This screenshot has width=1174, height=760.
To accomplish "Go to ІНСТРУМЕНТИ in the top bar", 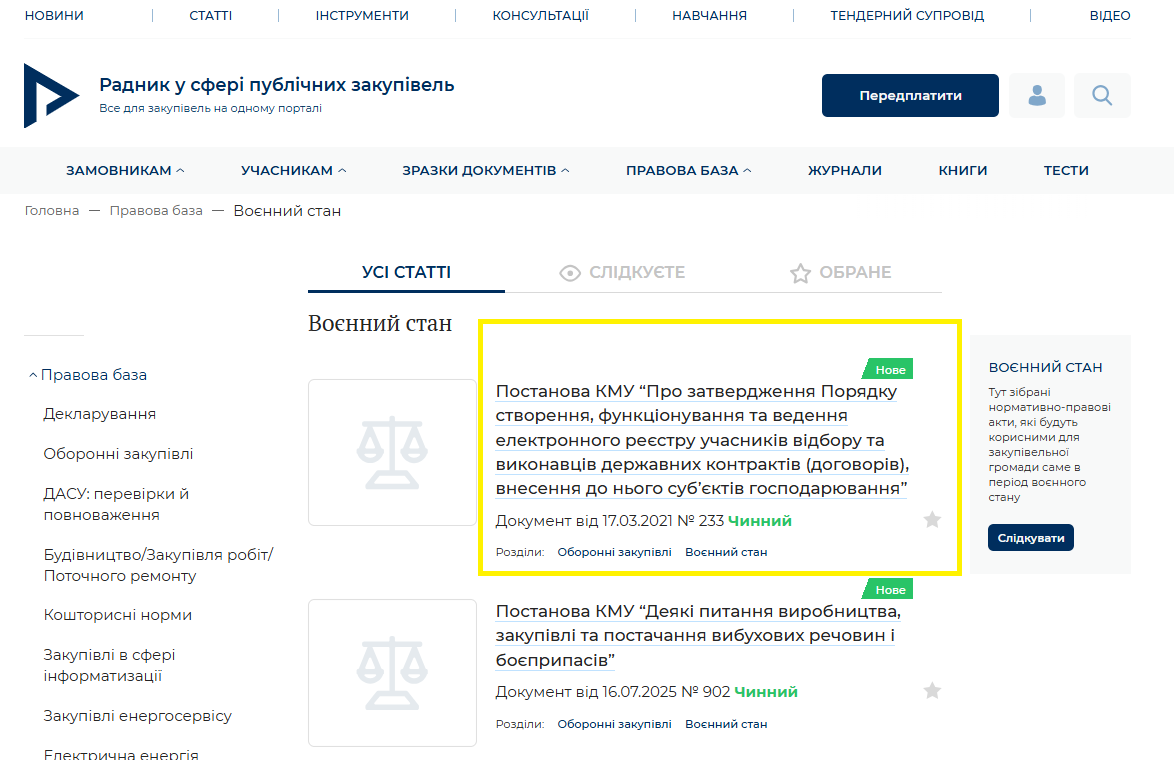I will point(362,15).
